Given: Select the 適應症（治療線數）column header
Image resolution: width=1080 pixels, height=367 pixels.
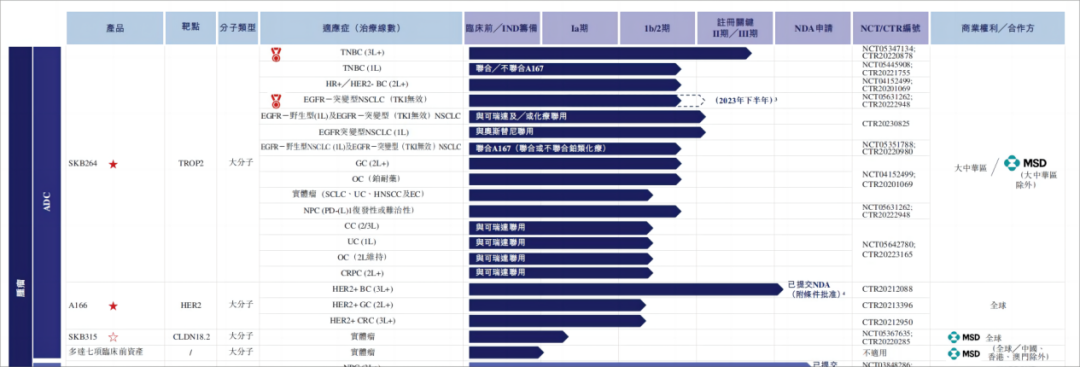Looking at the screenshot, I should click(361, 29).
